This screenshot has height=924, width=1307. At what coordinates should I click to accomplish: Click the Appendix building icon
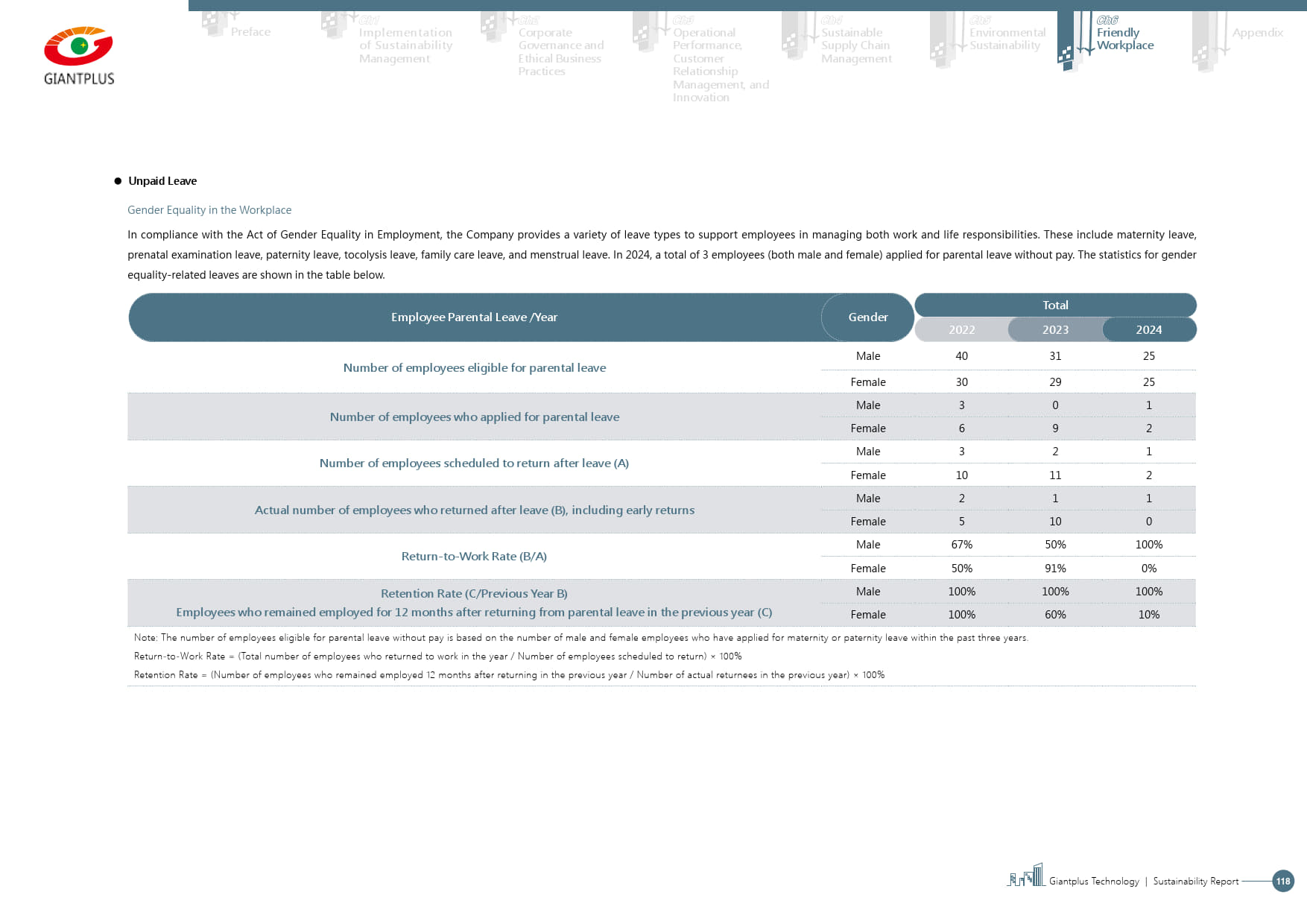tap(1207, 42)
